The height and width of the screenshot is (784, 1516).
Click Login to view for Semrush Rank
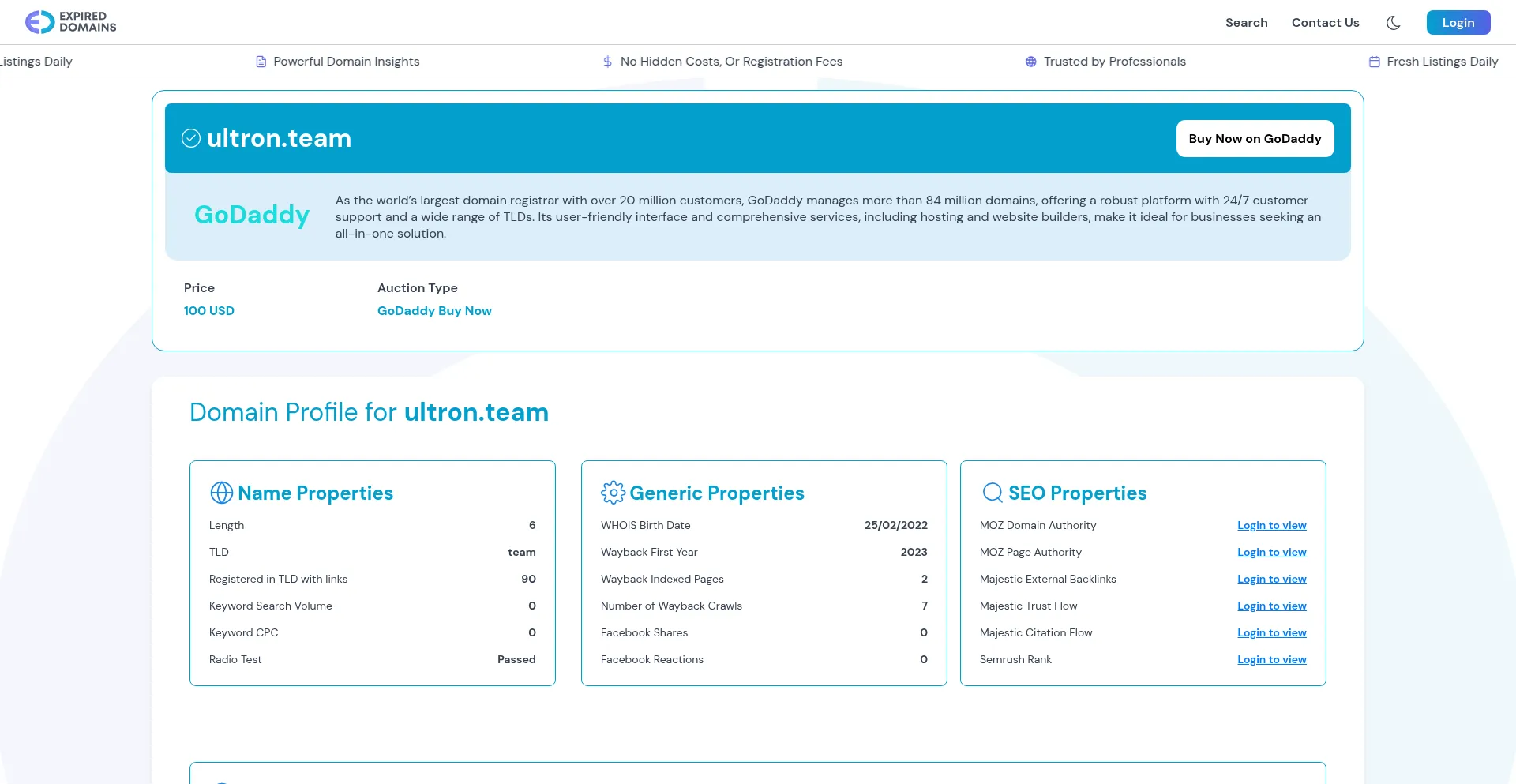click(x=1271, y=659)
